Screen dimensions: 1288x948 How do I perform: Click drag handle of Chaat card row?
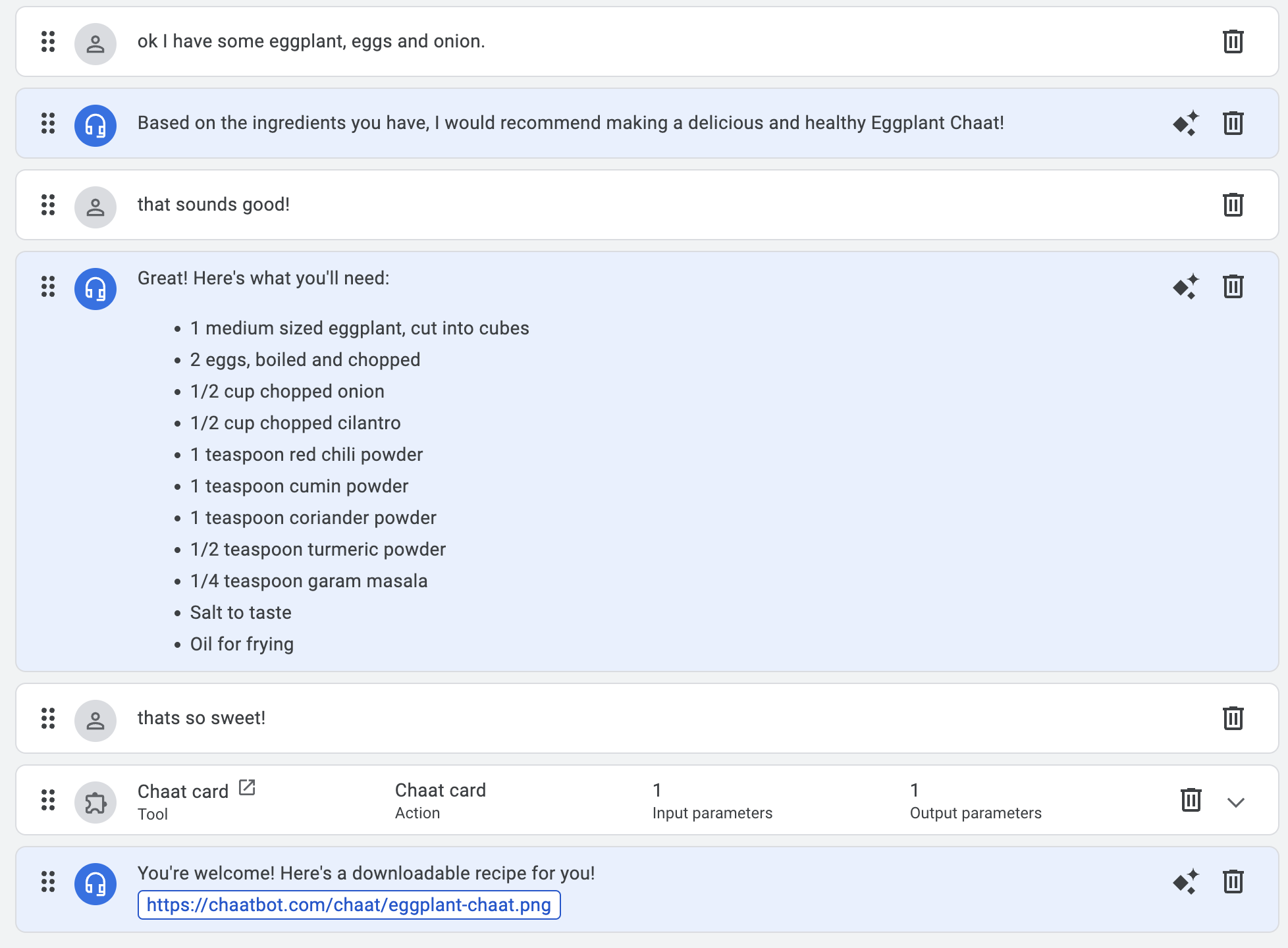[x=48, y=800]
